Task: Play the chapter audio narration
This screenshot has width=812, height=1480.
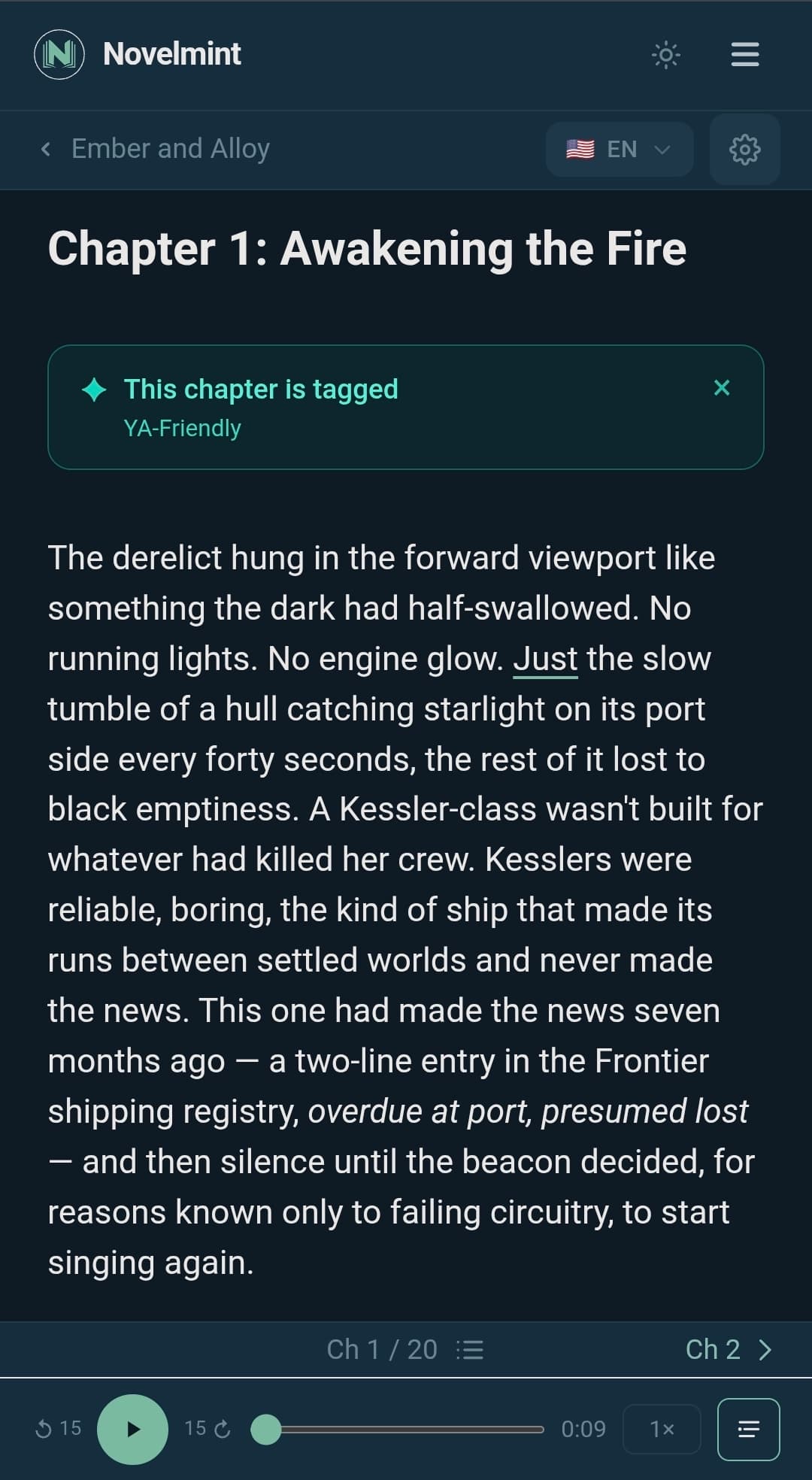Action: [x=133, y=1429]
